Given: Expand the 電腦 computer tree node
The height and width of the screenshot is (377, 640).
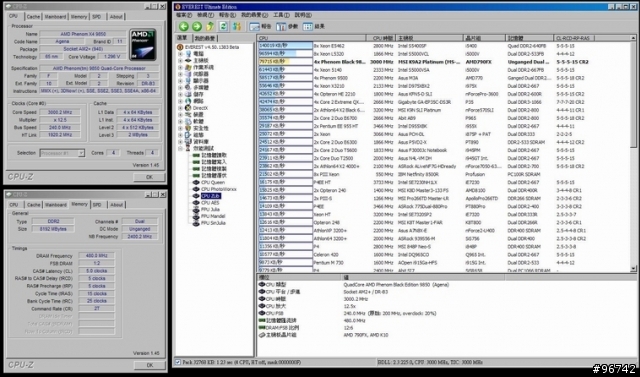Looking at the screenshot, I should pyautogui.click(x=180, y=54).
